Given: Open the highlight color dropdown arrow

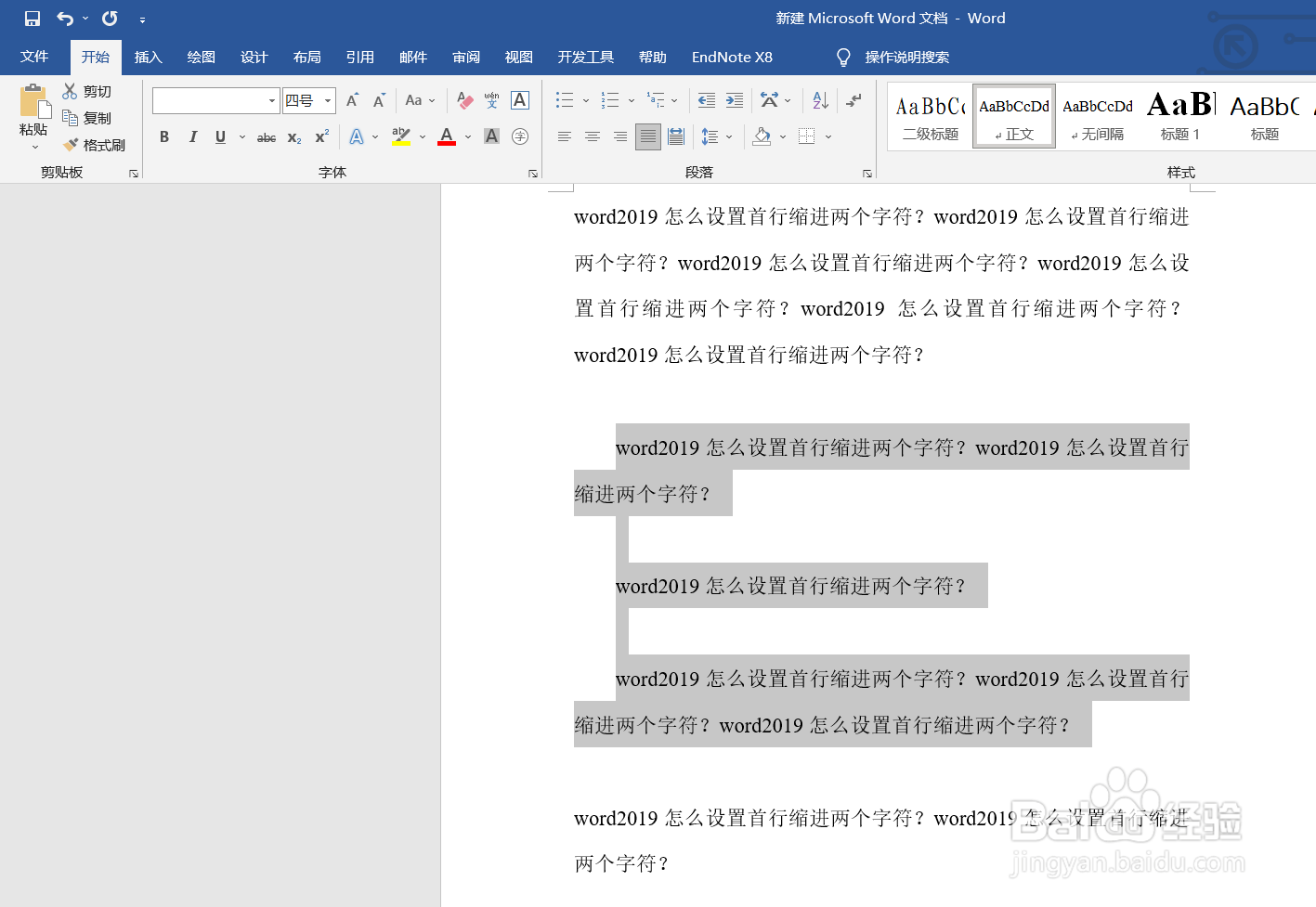Looking at the screenshot, I should click(x=423, y=136).
